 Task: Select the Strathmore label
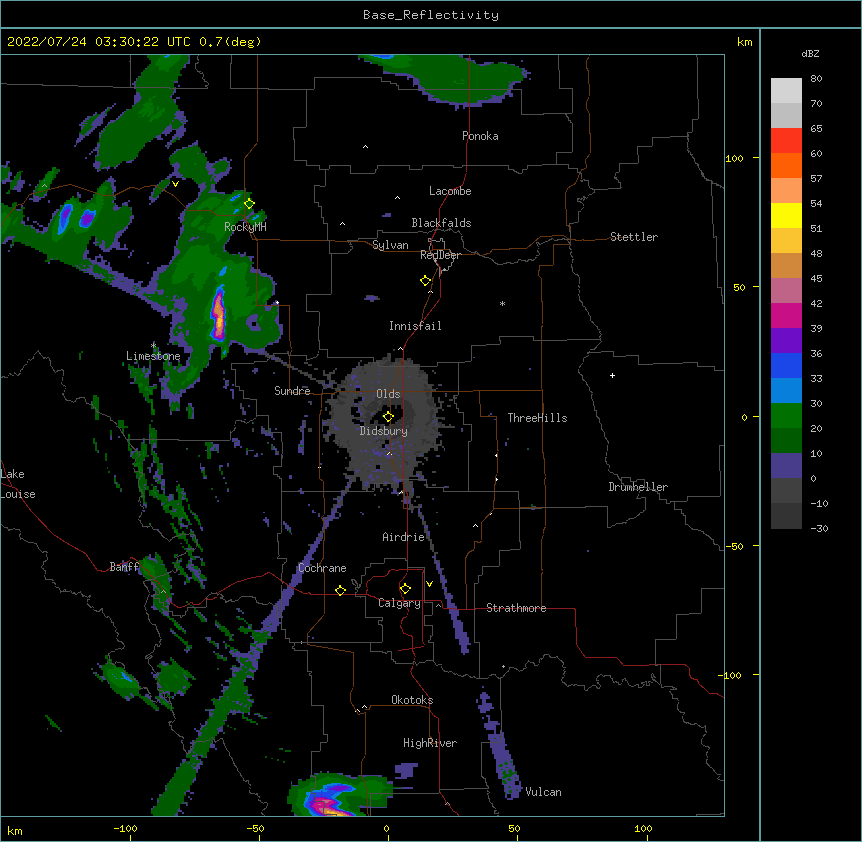coord(516,608)
